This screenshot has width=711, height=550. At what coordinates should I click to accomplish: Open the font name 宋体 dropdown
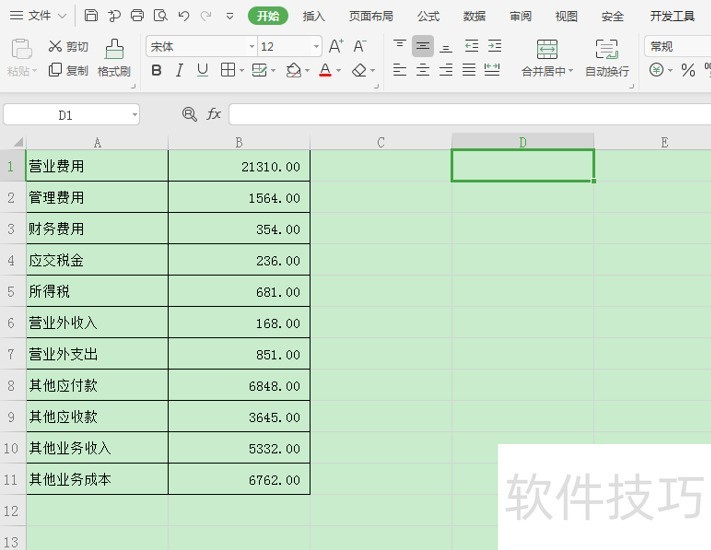252,46
